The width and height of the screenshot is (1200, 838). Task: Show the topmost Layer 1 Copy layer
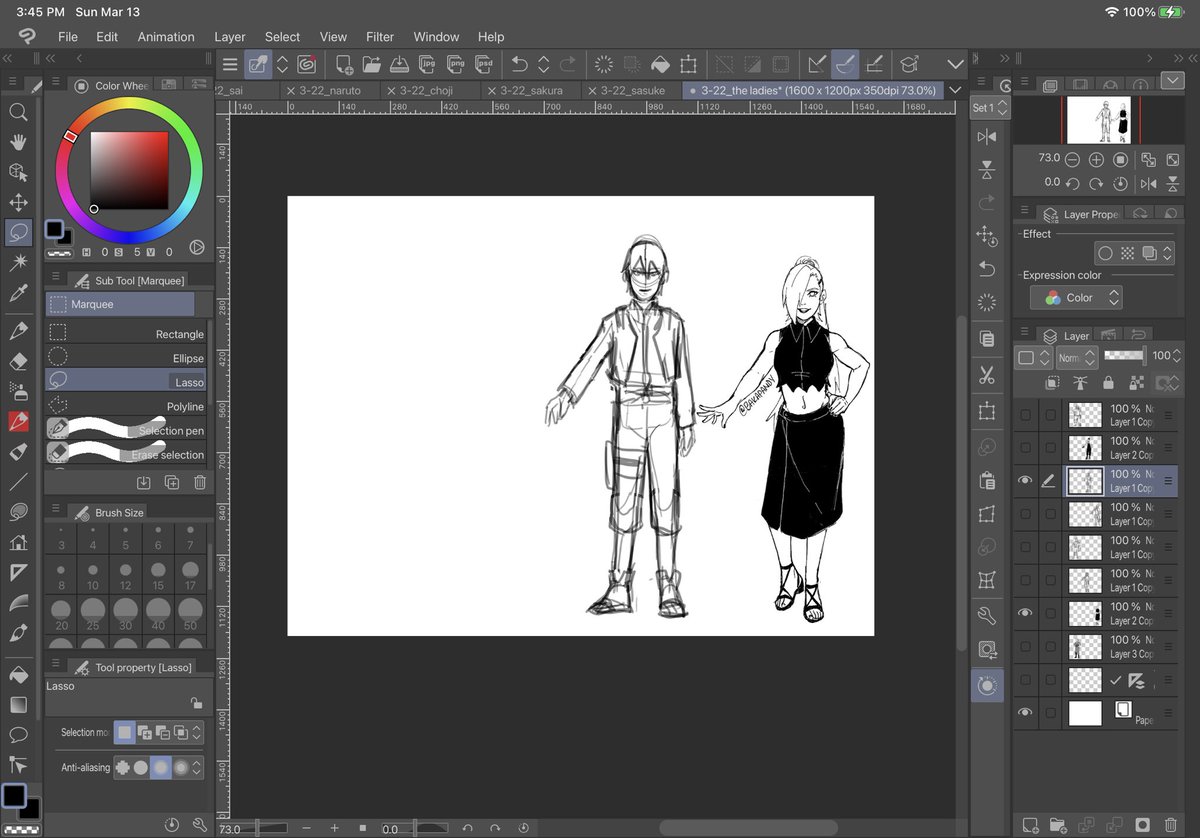point(1025,415)
